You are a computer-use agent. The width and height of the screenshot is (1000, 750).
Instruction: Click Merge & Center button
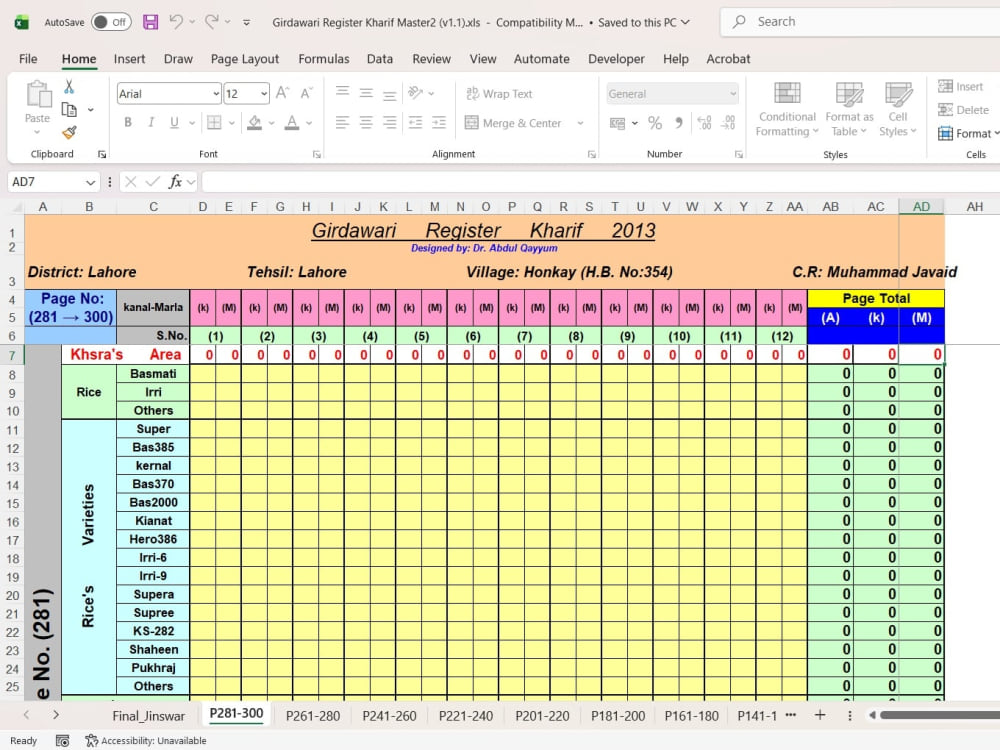pos(514,123)
